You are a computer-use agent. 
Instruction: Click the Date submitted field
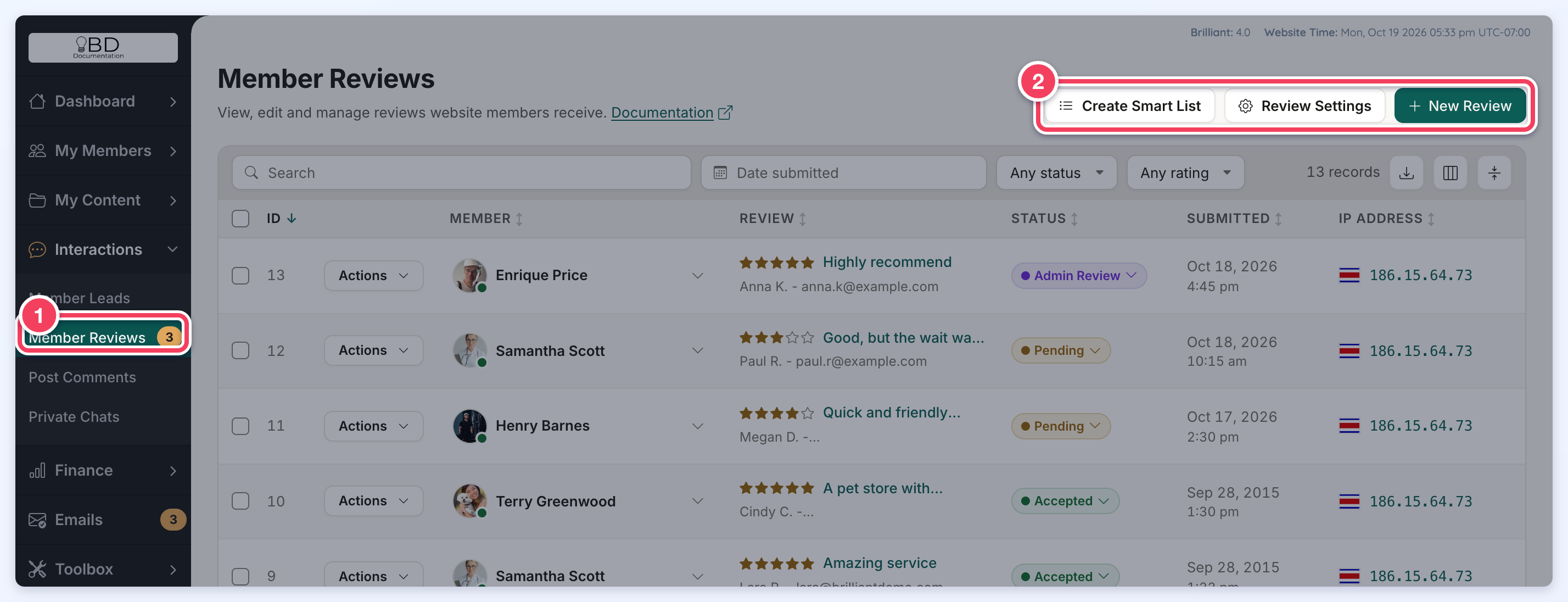(x=843, y=173)
